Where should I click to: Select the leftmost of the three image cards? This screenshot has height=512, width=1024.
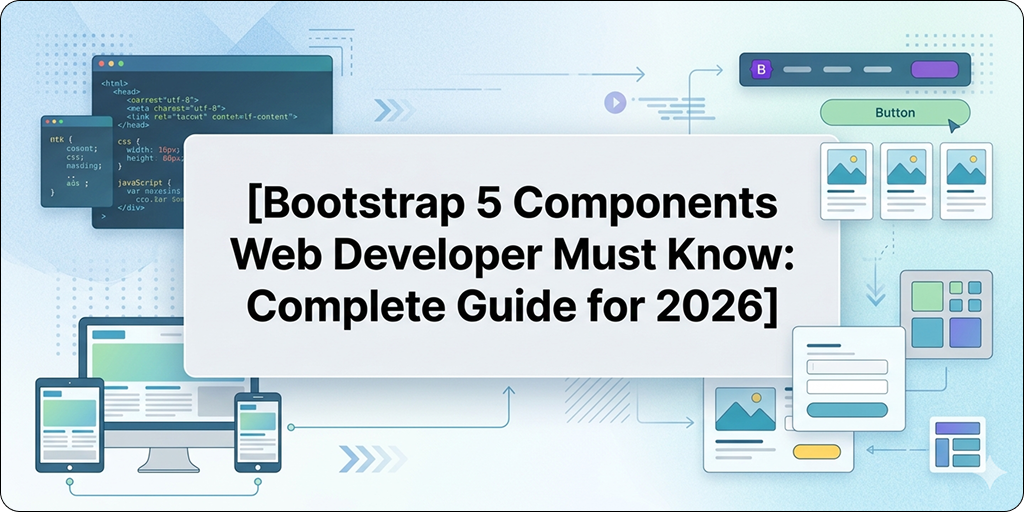coord(846,181)
